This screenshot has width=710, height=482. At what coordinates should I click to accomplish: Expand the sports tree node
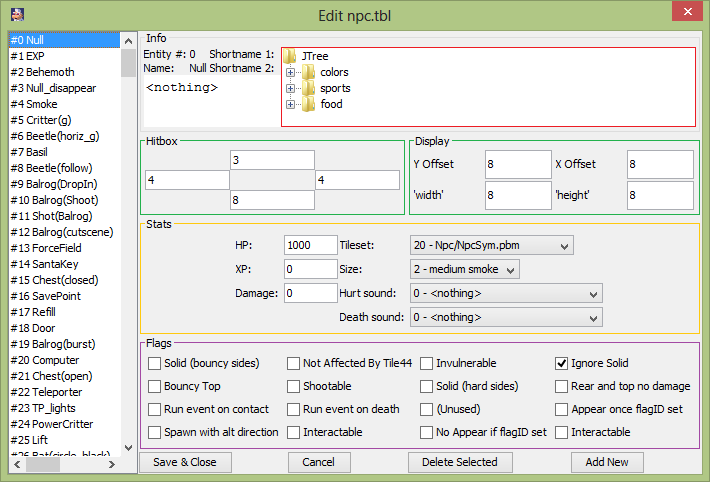click(290, 88)
